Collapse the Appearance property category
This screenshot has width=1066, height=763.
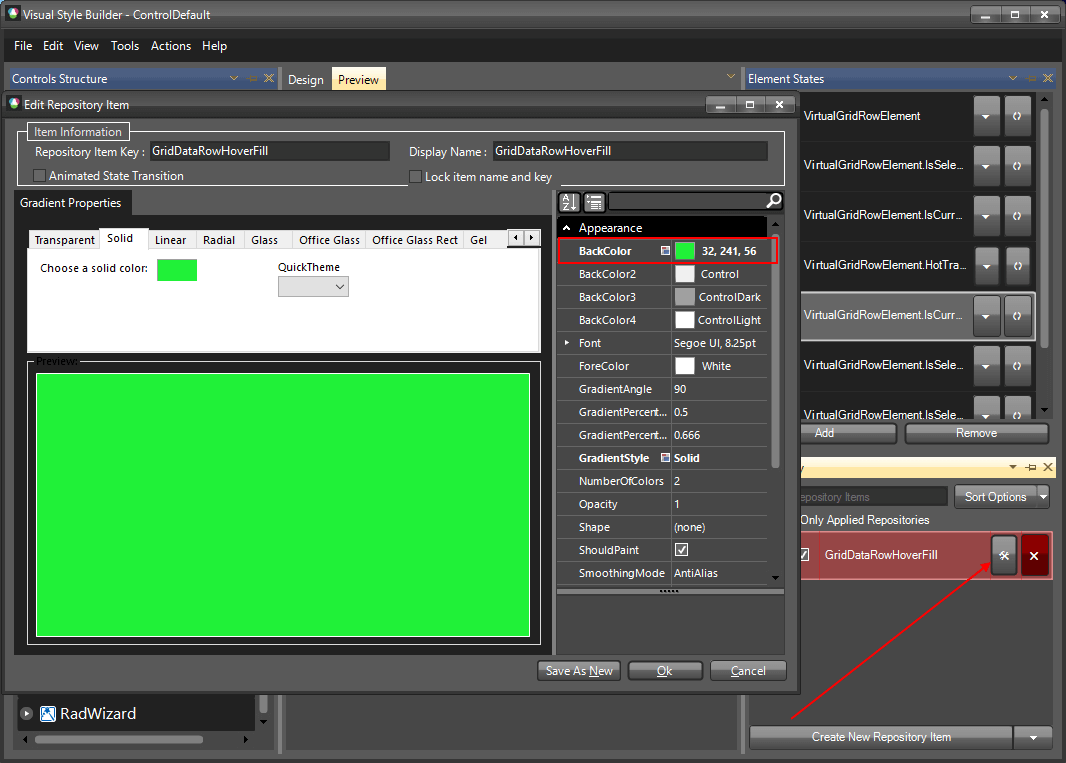click(x=568, y=227)
